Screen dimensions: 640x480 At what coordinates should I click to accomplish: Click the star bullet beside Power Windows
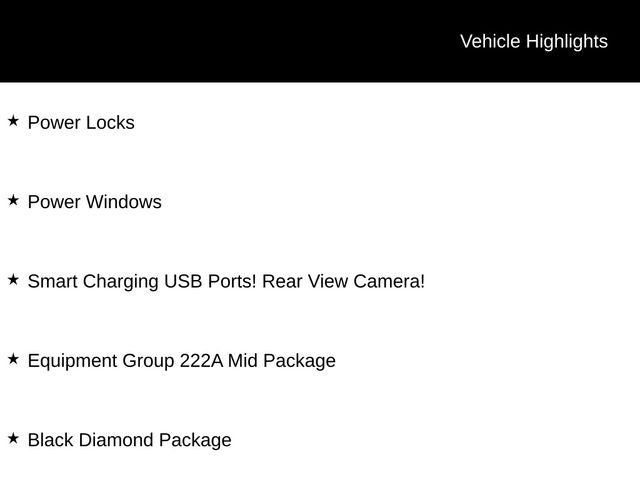(13, 200)
